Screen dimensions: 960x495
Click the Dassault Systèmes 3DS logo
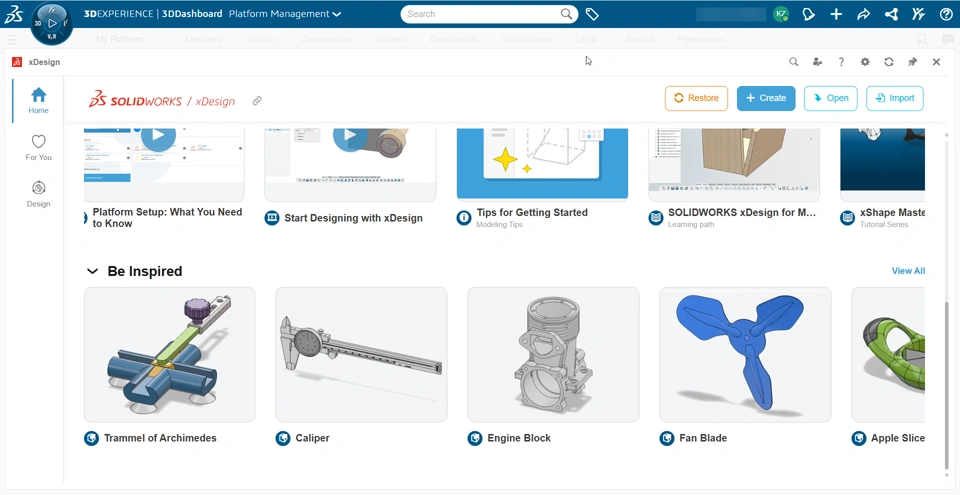click(13, 14)
